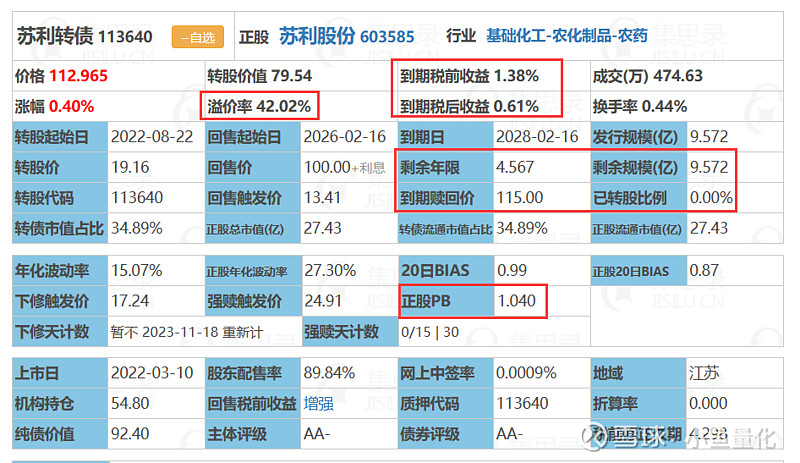Click 暂不 2023-11-18 重新计 text

[187, 332]
